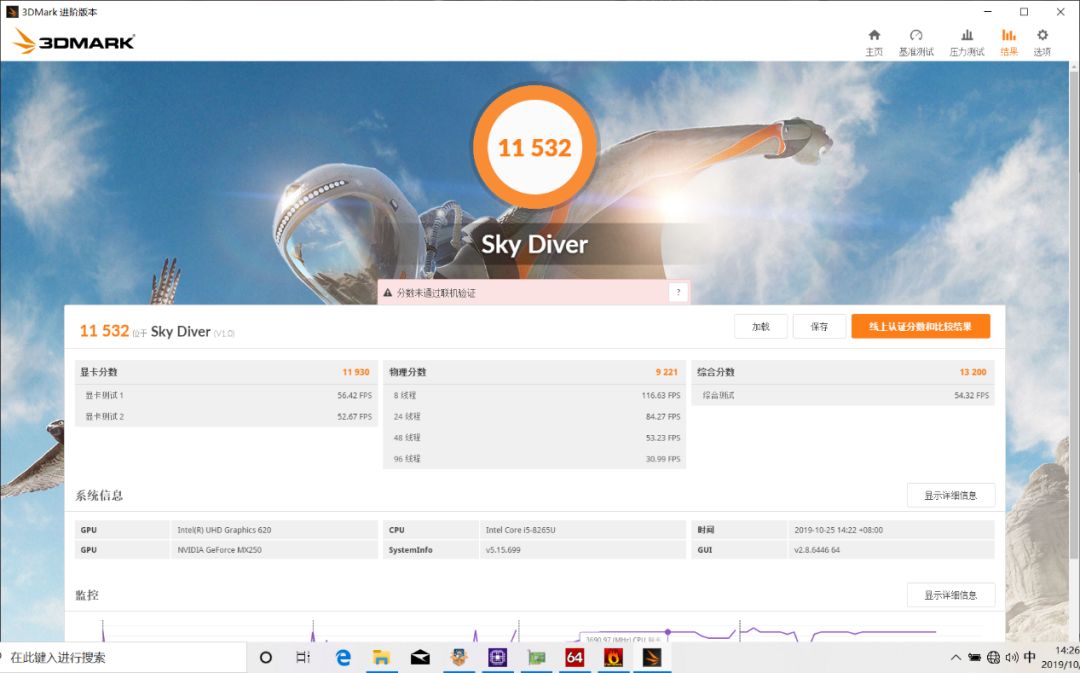Show detailed system information (显示详细信息)
This screenshot has height=673, width=1080.
point(950,495)
